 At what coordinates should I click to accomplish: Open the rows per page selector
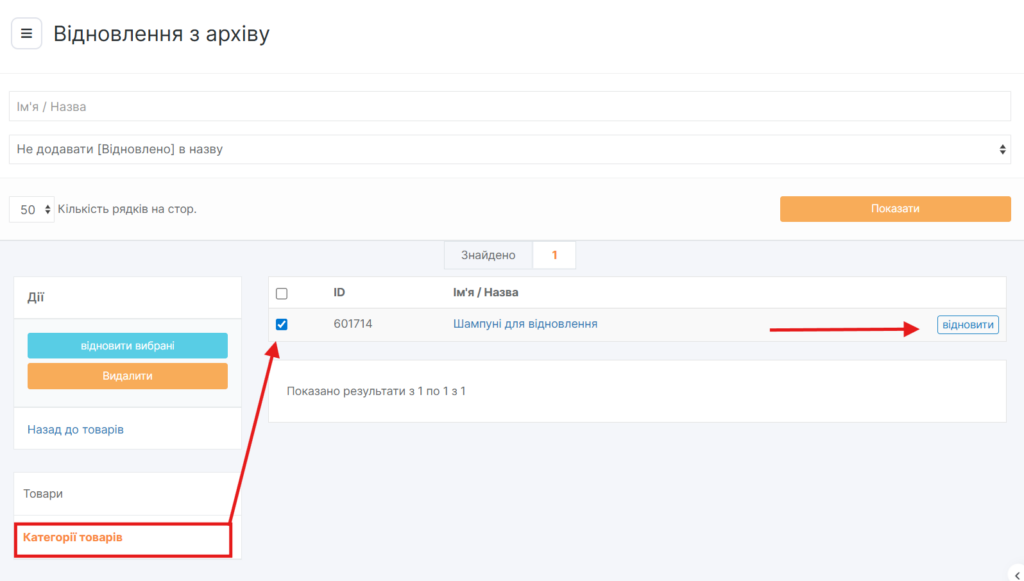(32, 210)
